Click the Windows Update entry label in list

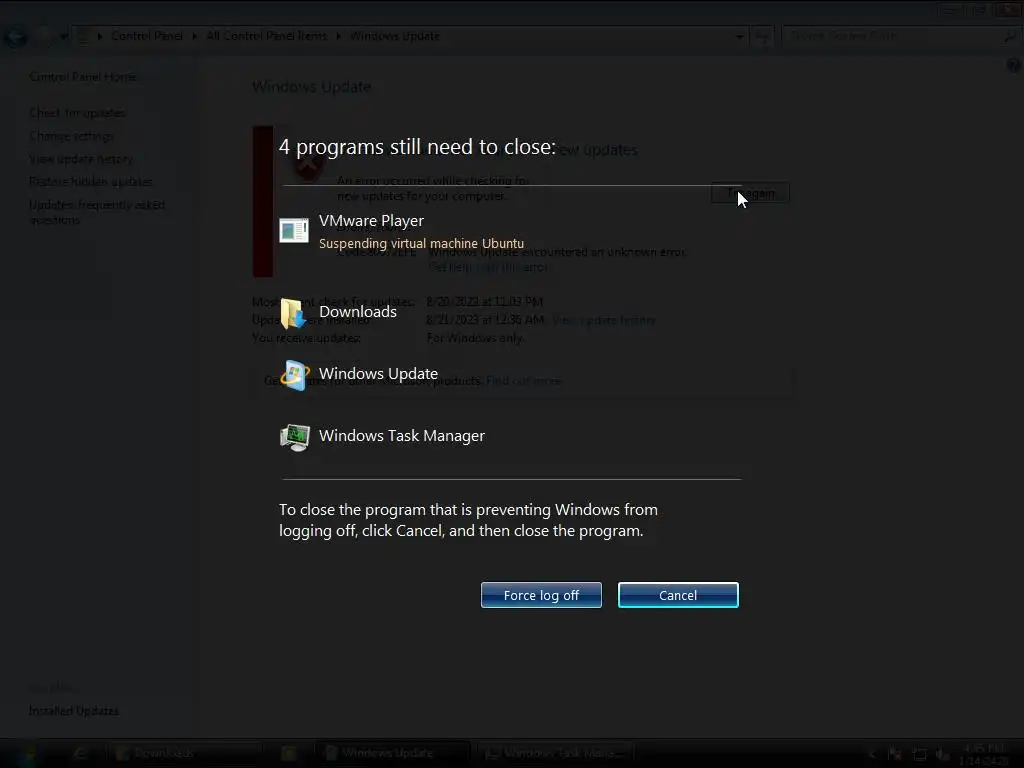(378, 374)
